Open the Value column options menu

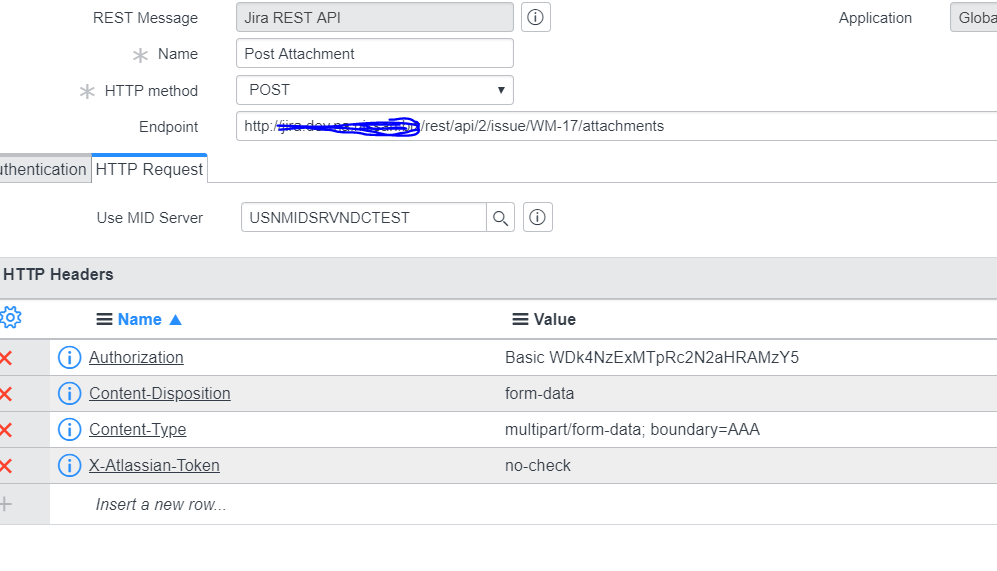tap(520, 319)
